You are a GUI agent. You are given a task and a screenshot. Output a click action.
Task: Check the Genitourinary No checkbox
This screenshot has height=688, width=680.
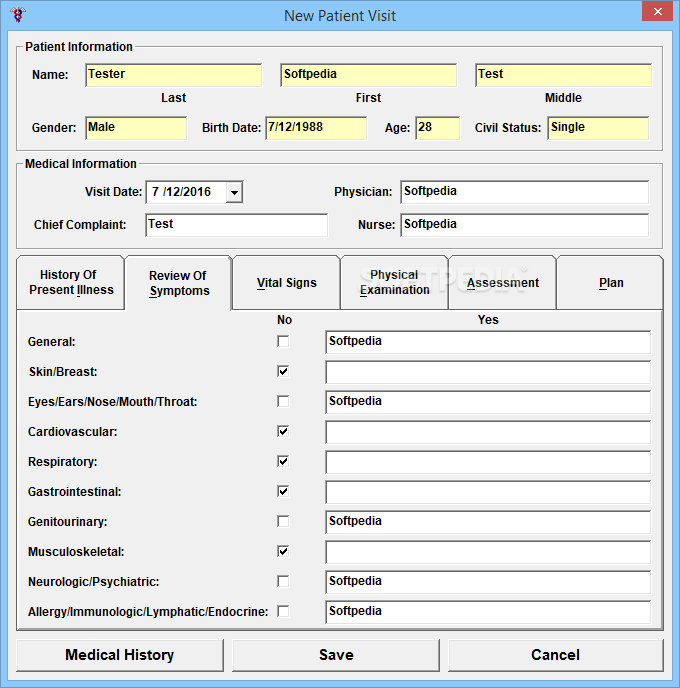click(x=283, y=521)
